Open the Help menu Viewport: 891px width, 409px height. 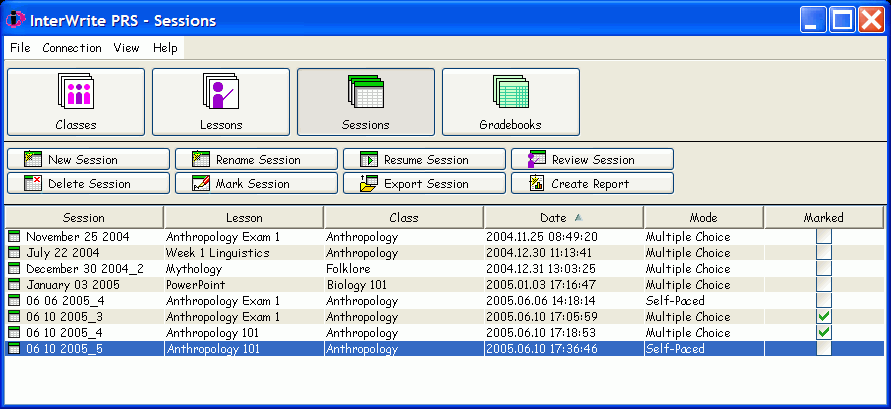165,48
